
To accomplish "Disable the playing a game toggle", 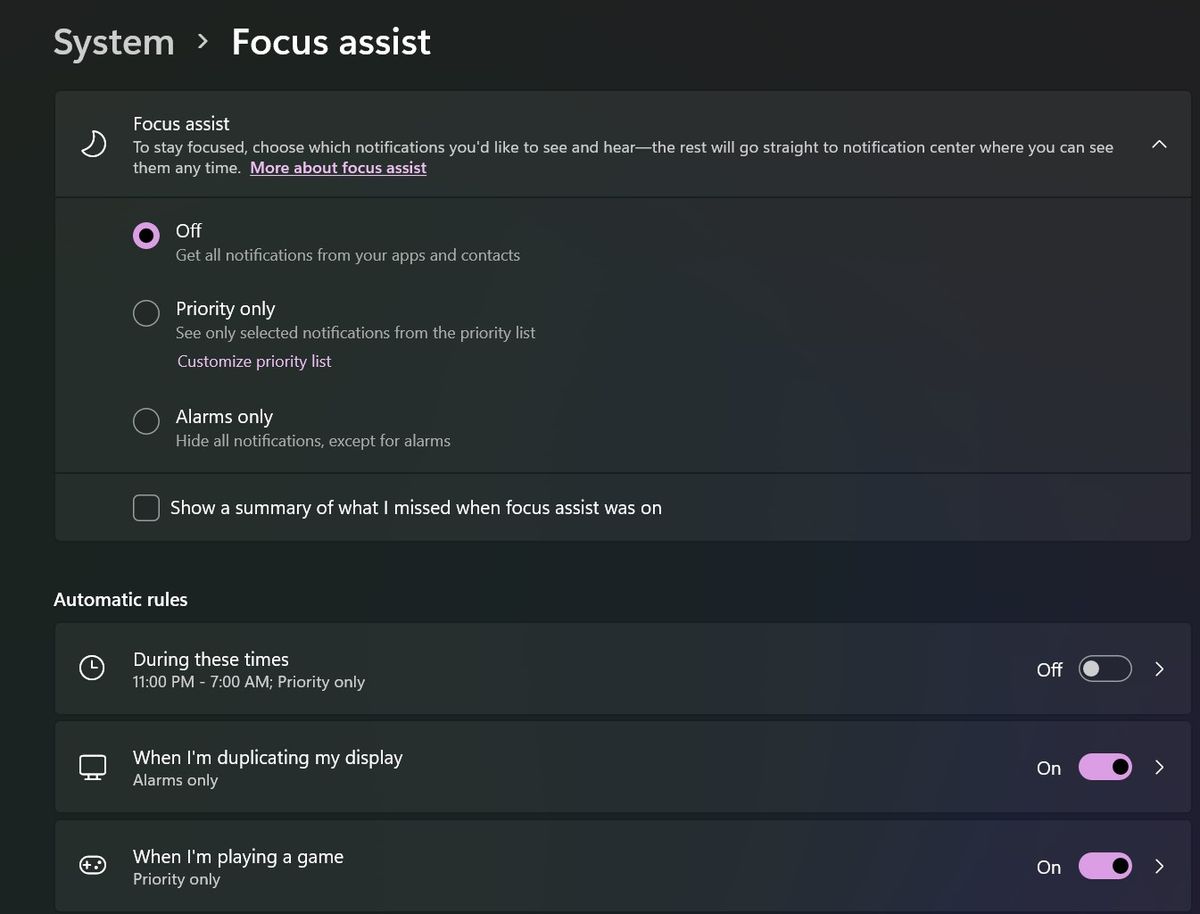I will tap(1104, 866).
